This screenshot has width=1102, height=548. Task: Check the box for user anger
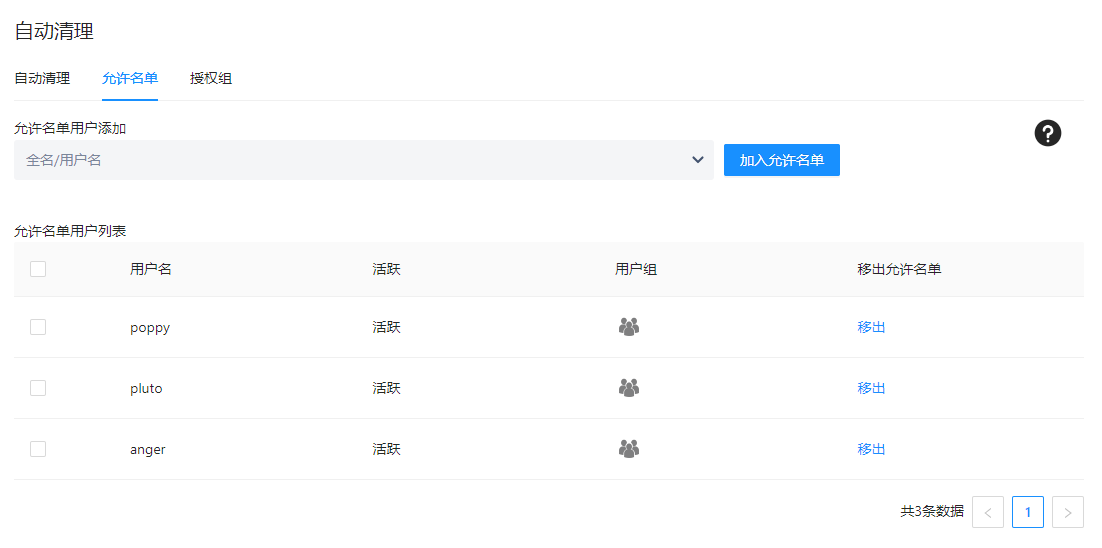38,449
